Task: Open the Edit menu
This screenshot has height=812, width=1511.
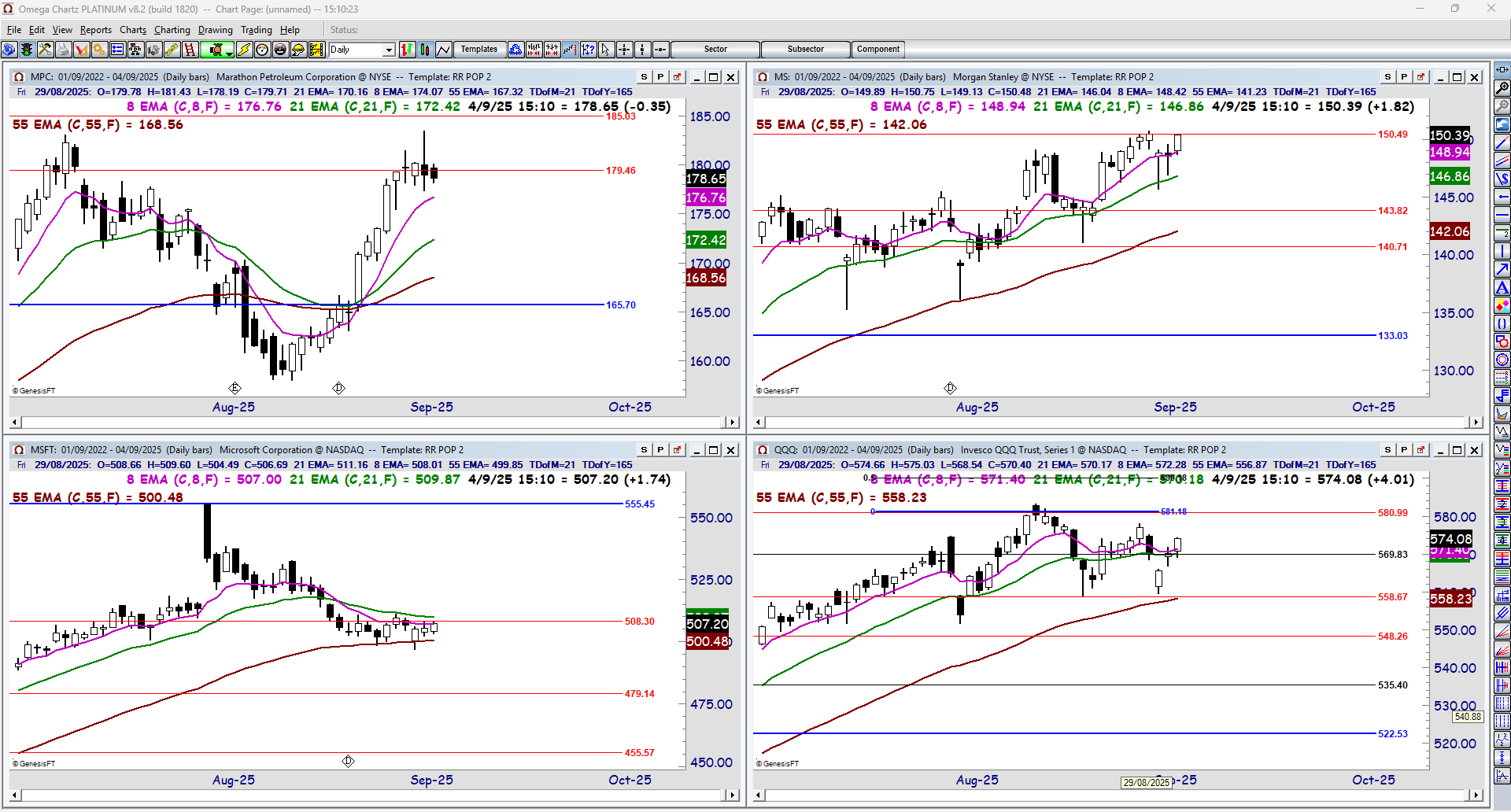Action: tap(37, 30)
